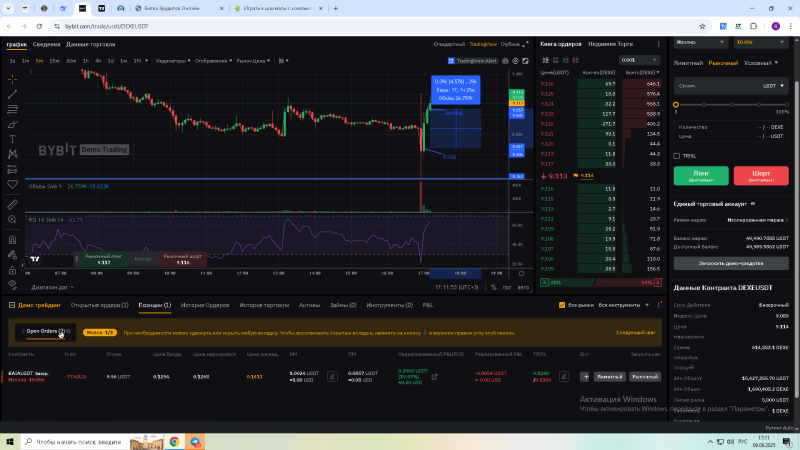Select the crosshair cursor chart tool
Image resolution: width=800 pixels, height=450 pixels.
click(x=12, y=79)
